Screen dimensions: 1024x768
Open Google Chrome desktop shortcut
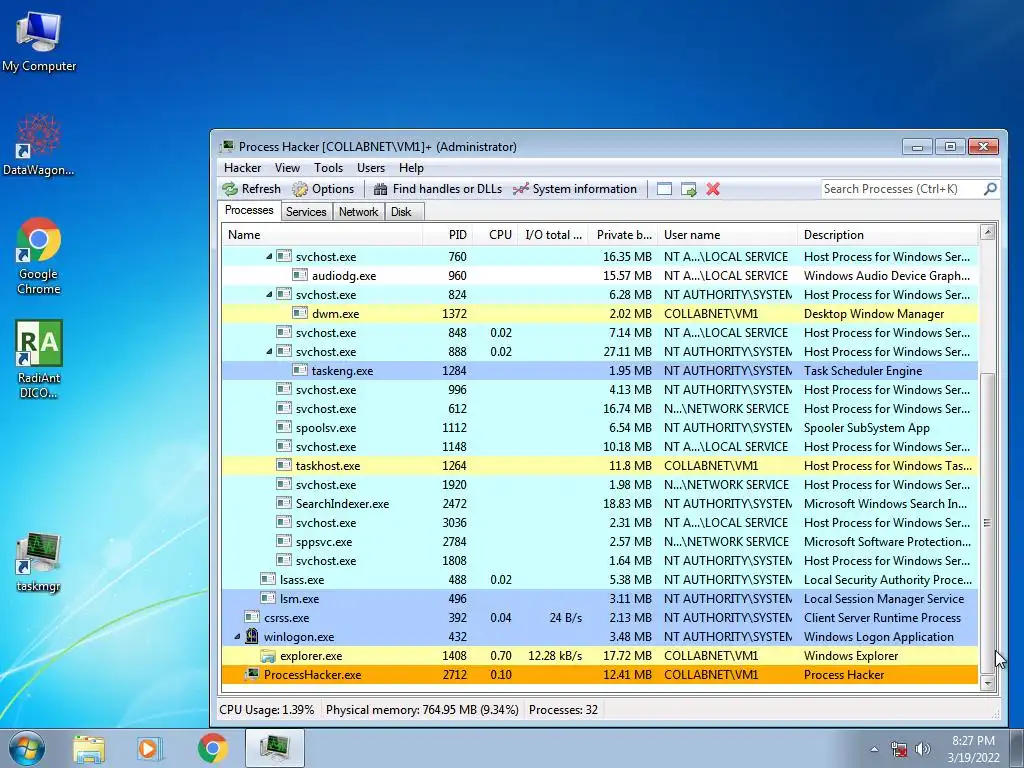pos(39,256)
